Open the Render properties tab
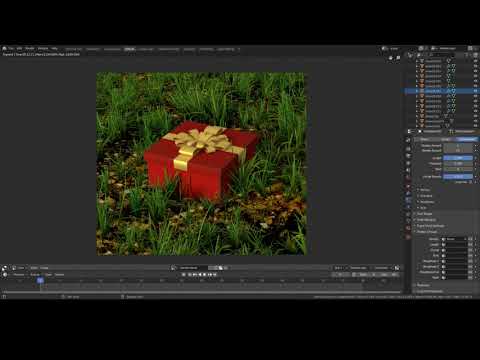The width and height of the screenshot is (480, 360). coord(408,148)
